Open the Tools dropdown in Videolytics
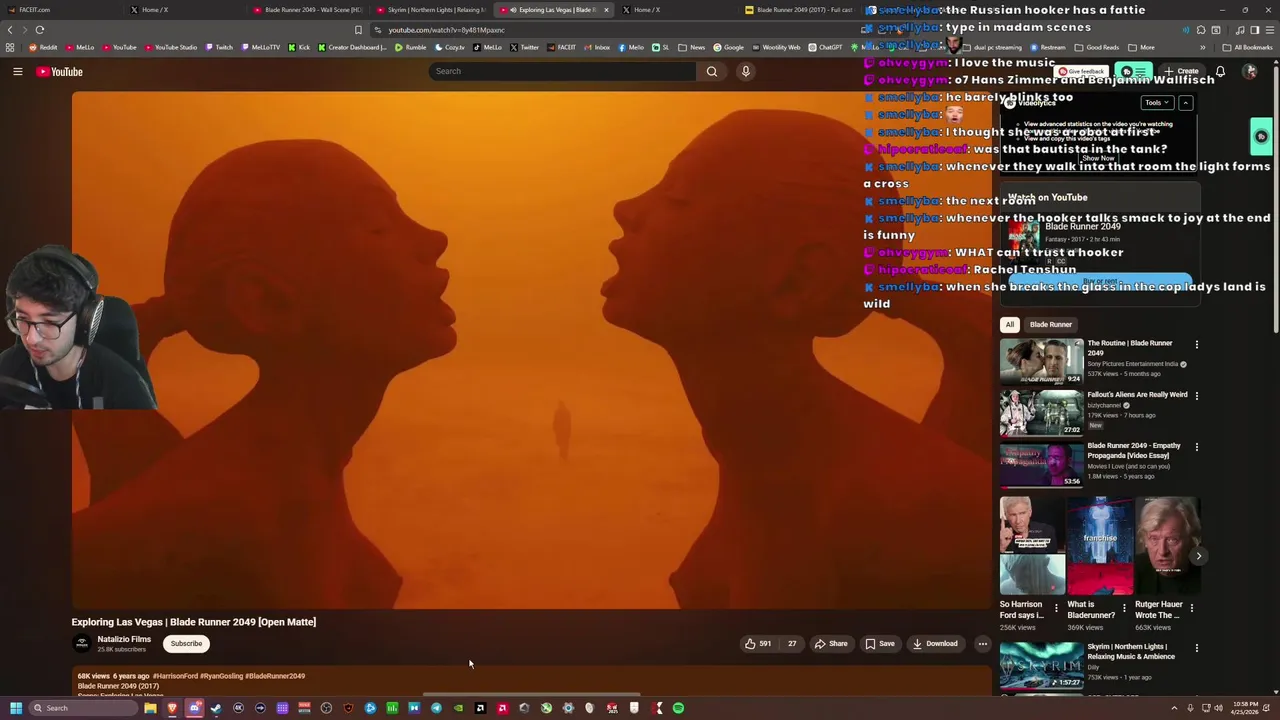The width and height of the screenshot is (1280, 720). [x=1157, y=102]
